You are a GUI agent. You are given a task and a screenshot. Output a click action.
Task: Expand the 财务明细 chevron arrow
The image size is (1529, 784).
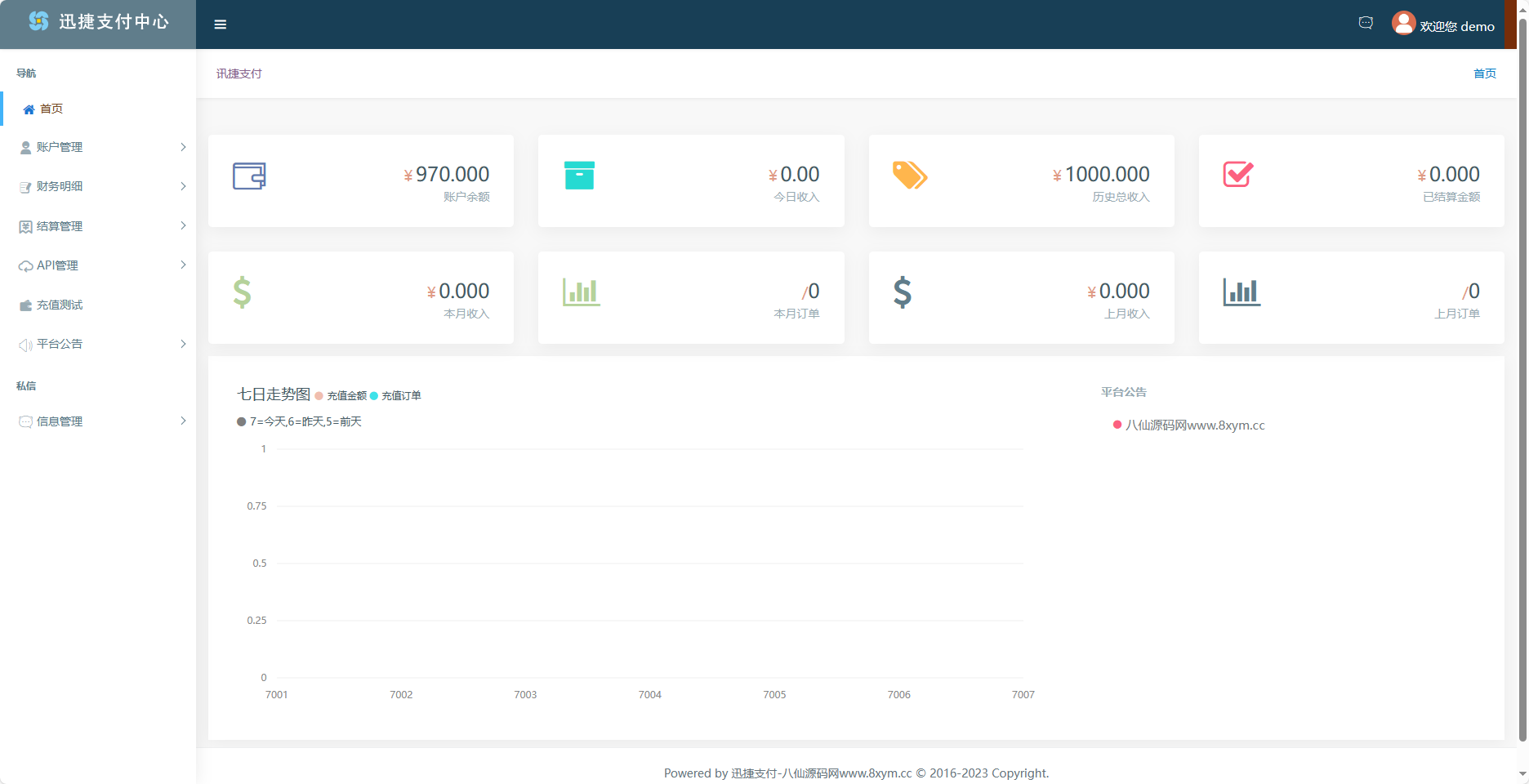(x=183, y=186)
